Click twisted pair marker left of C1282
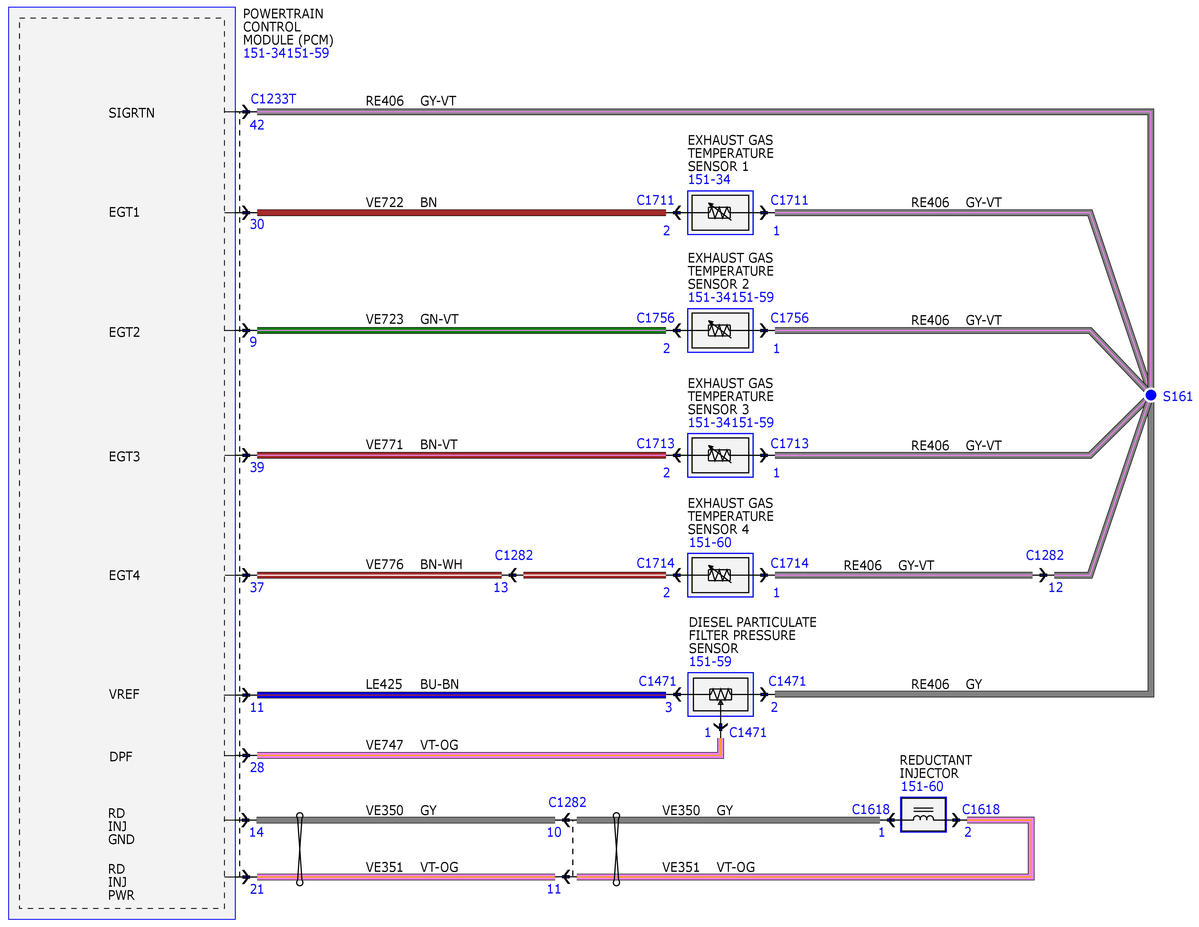1199x927 pixels. (300, 849)
